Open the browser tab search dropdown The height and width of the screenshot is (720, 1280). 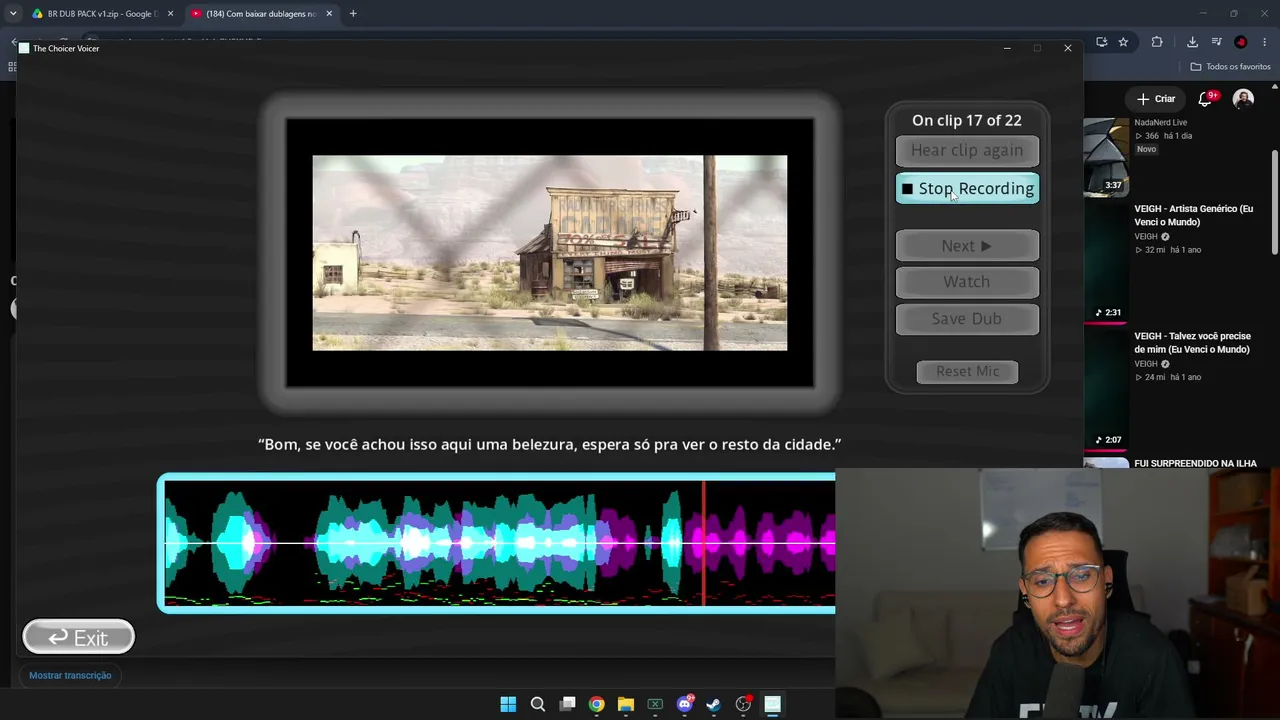(x=13, y=14)
